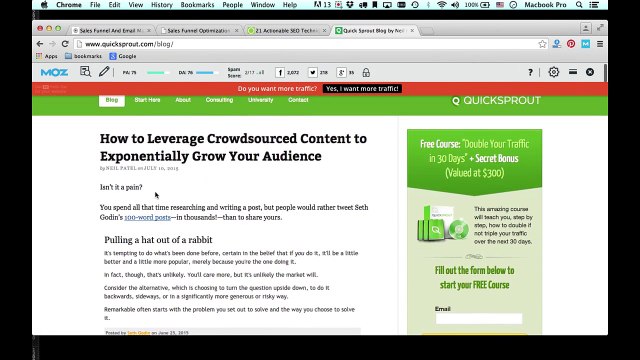Bookmark page with star icon

pos(542,44)
